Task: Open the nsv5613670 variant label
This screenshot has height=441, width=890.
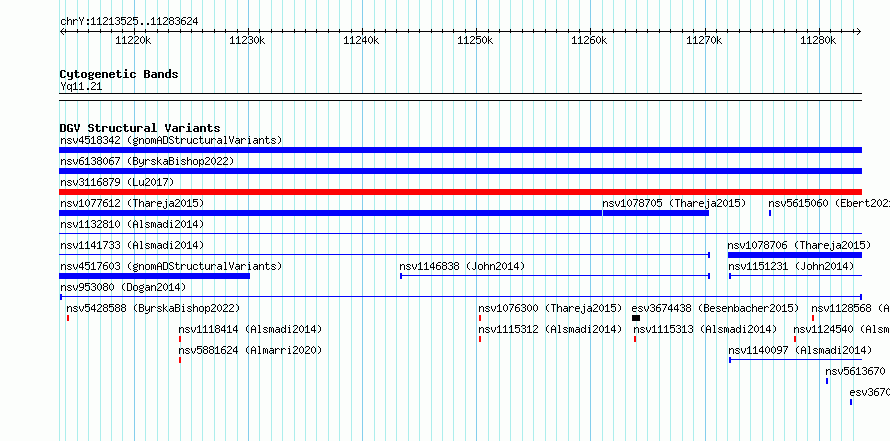Action: point(855,371)
